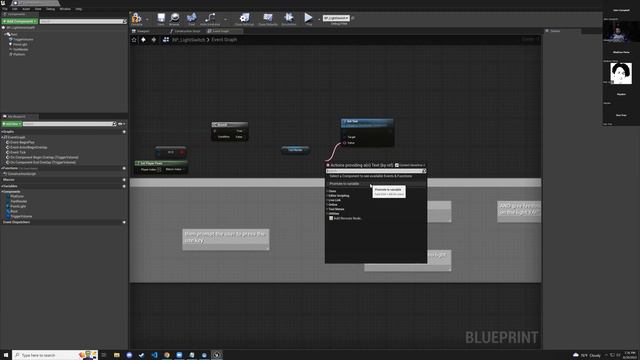640x360 pixels.
Task: Open the Edit menu
Action: (15, 9)
